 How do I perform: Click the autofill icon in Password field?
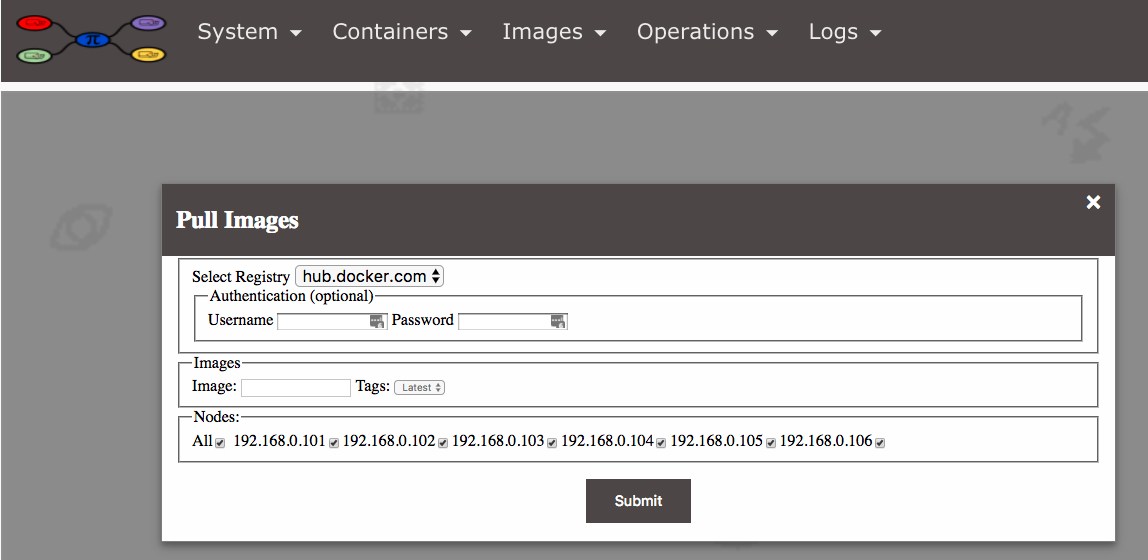click(x=557, y=321)
